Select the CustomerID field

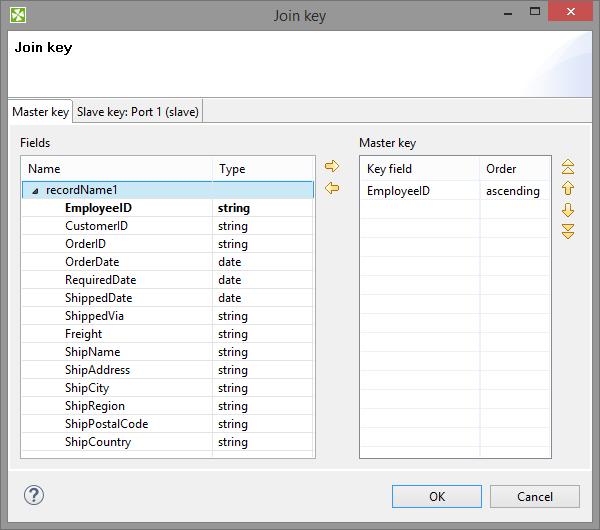pos(96,226)
